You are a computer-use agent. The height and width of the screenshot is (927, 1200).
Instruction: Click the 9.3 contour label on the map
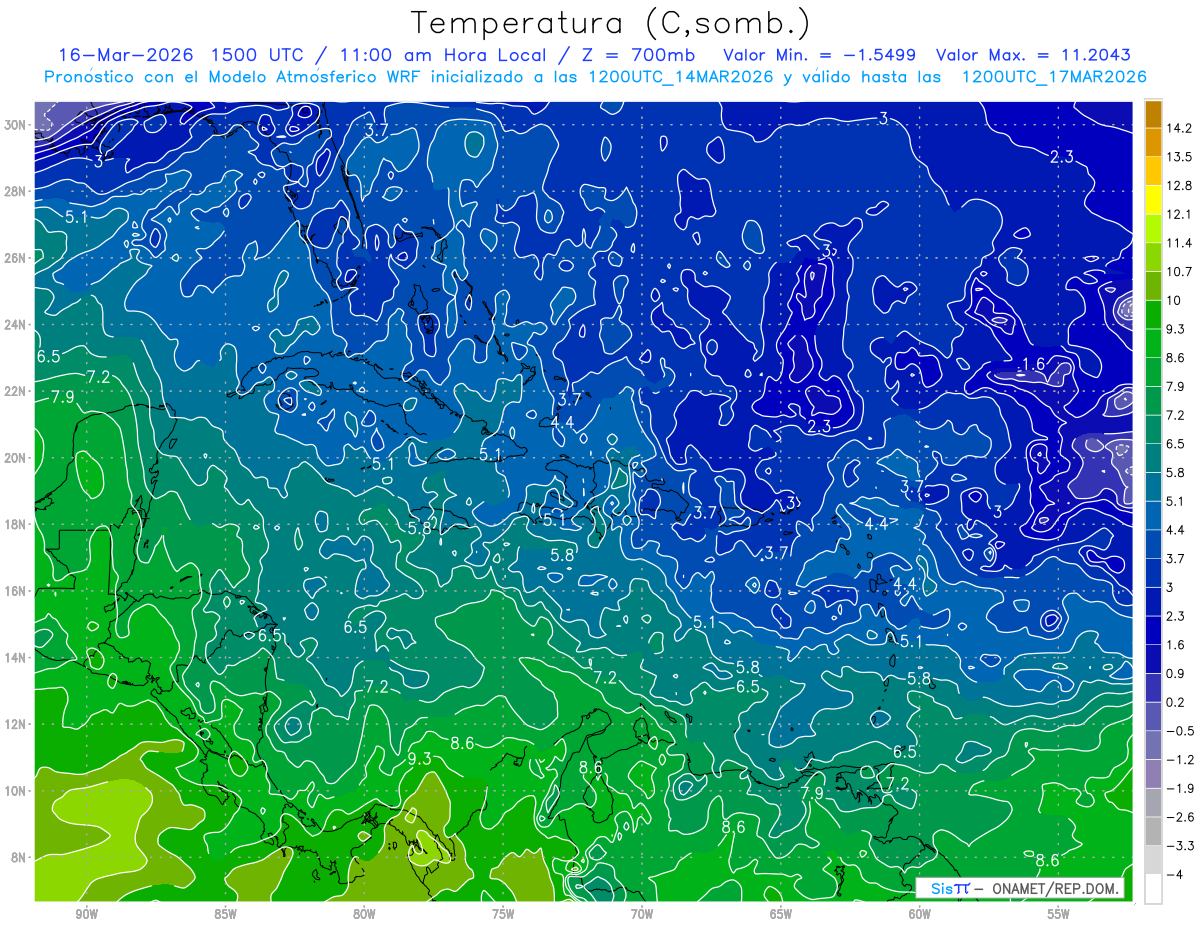tap(419, 759)
